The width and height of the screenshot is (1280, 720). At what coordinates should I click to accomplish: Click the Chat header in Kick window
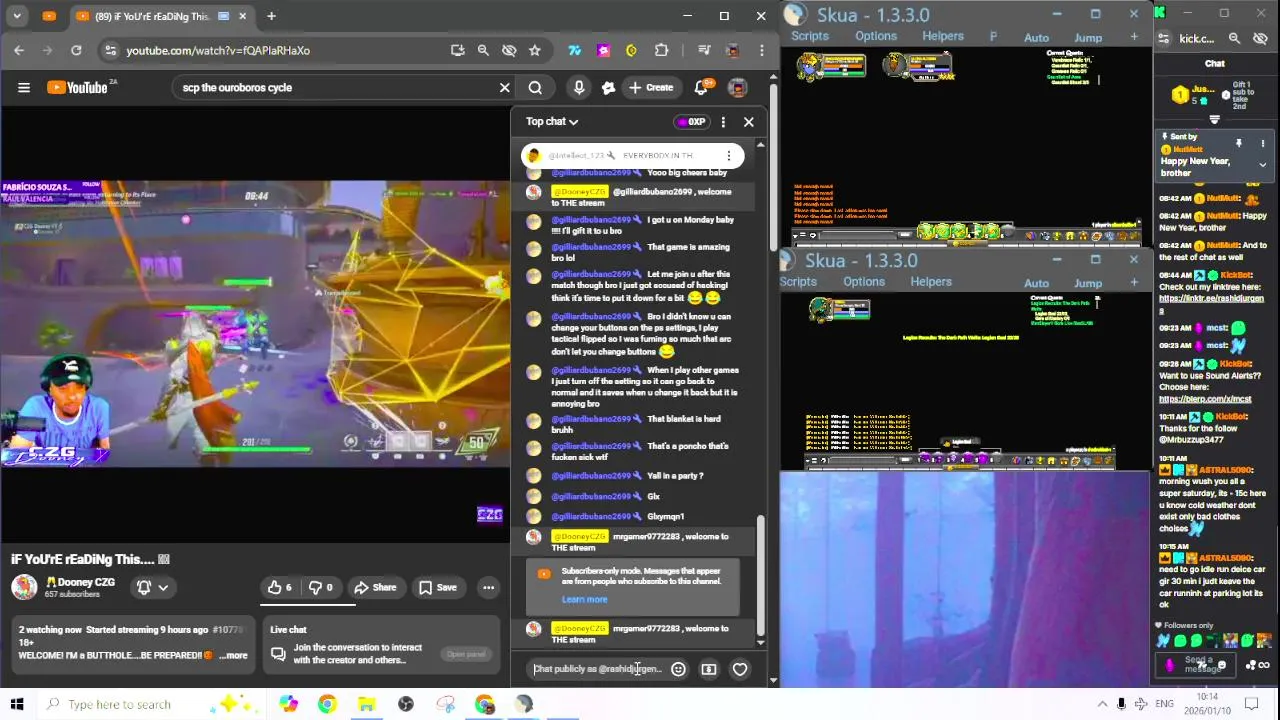[1214, 63]
